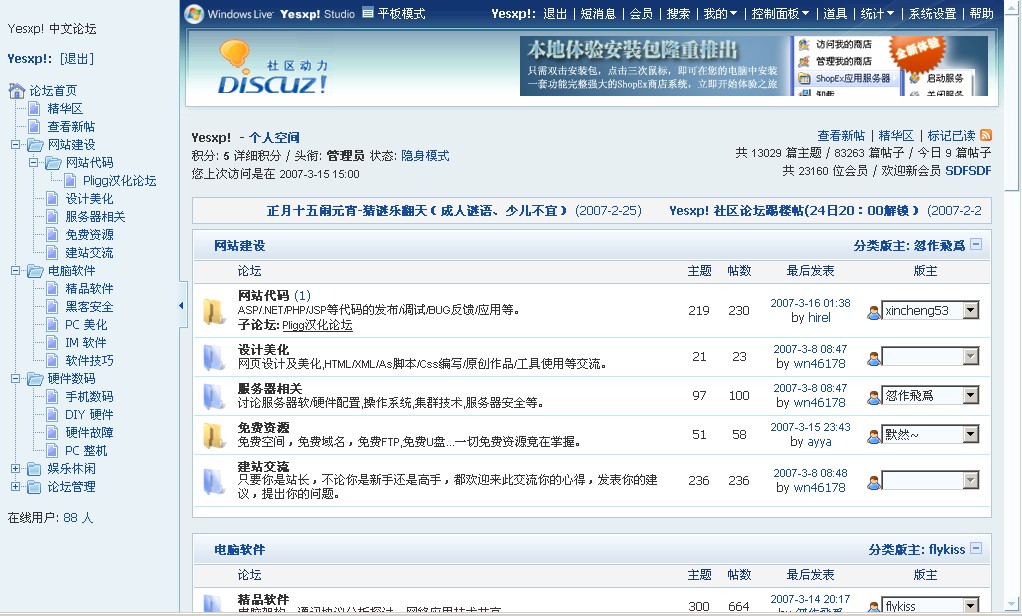Click the Discuz! logo

coord(272,67)
